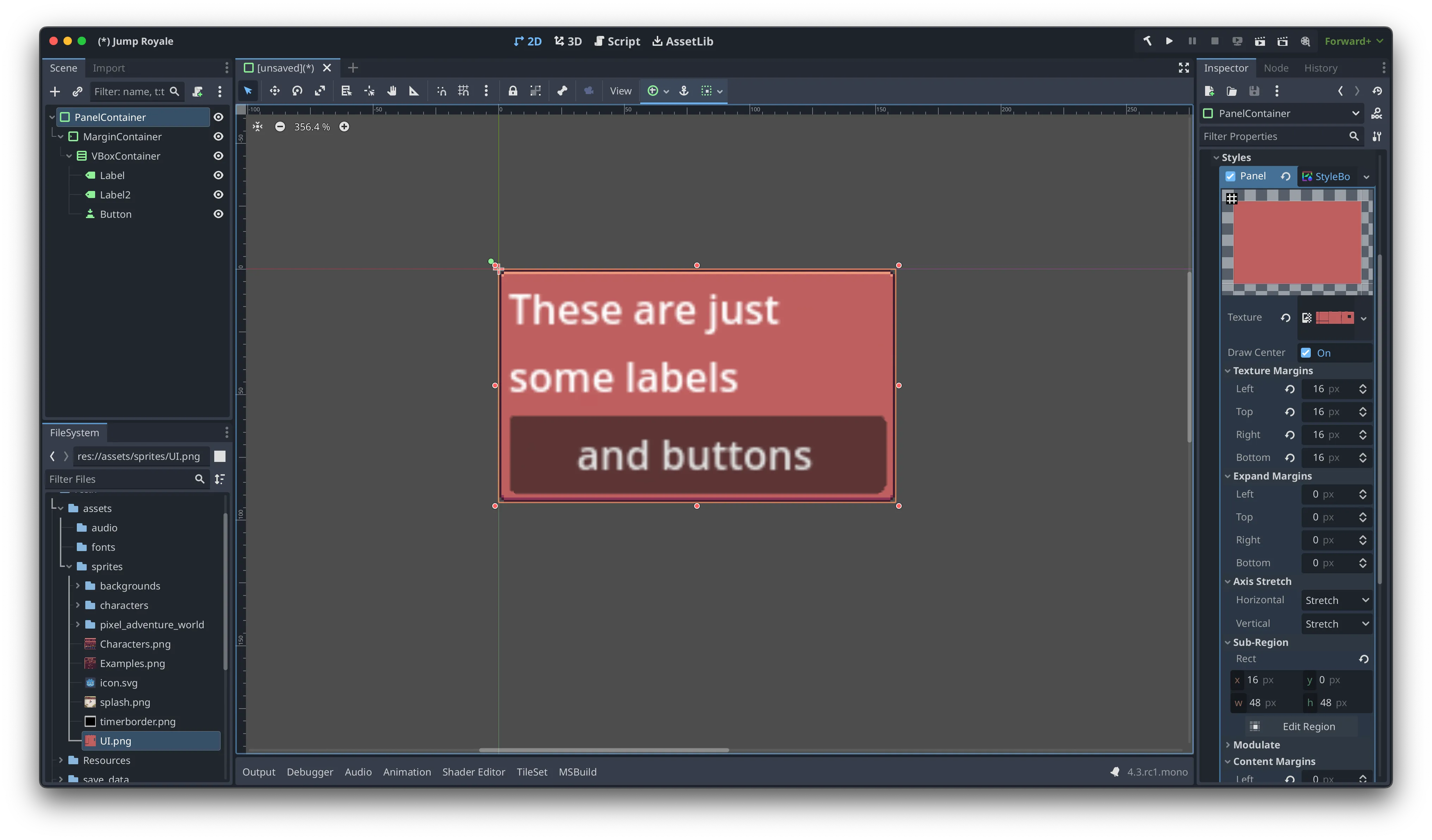The width and height of the screenshot is (1432, 840).
Task: Uncheck the Panel style override checkbox
Action: [x=1230, y=176]
